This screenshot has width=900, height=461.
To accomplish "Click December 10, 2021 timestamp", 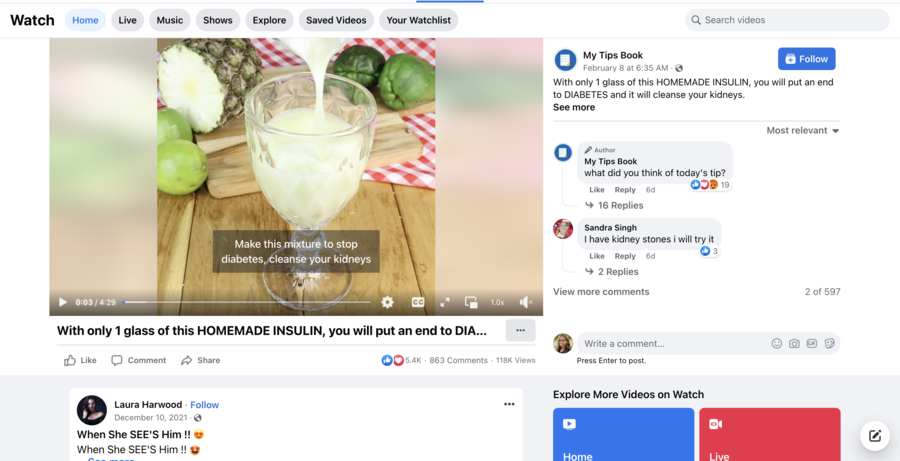I will point(152,417).
